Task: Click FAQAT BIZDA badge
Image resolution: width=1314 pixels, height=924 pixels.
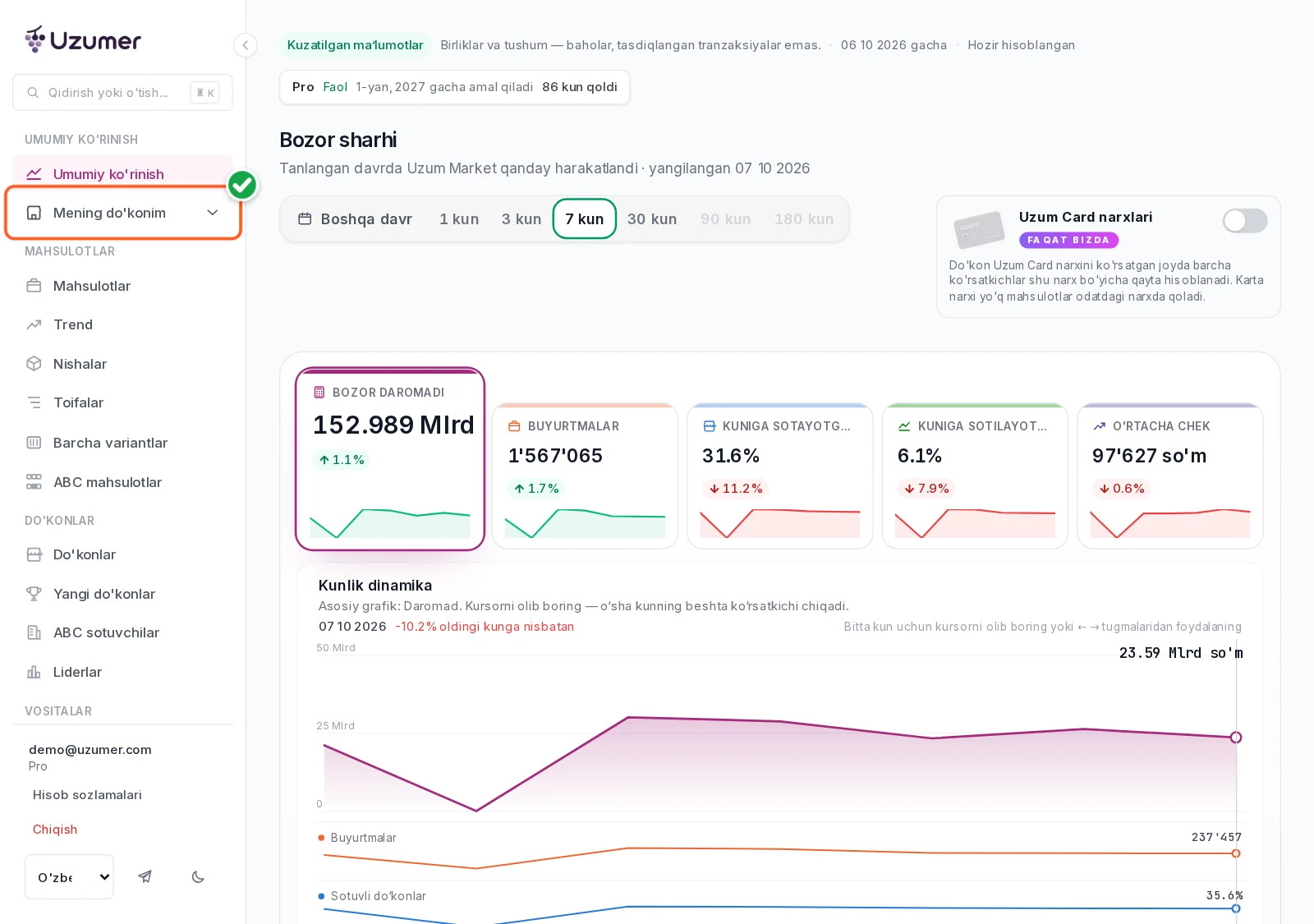Action: click(x=1068, y=240)
